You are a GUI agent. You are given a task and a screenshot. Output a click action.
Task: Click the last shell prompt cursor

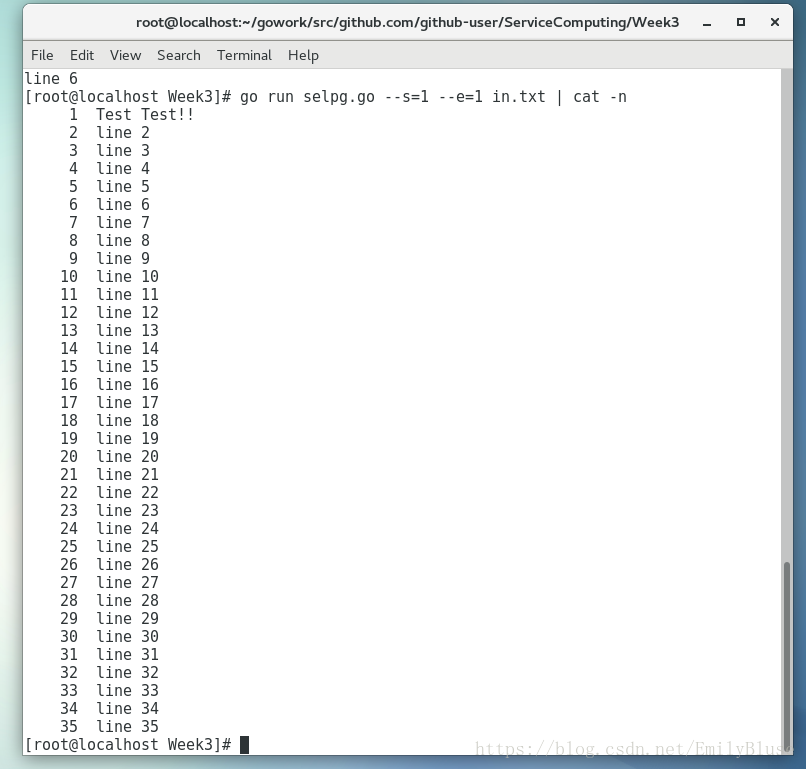[244, 745]
